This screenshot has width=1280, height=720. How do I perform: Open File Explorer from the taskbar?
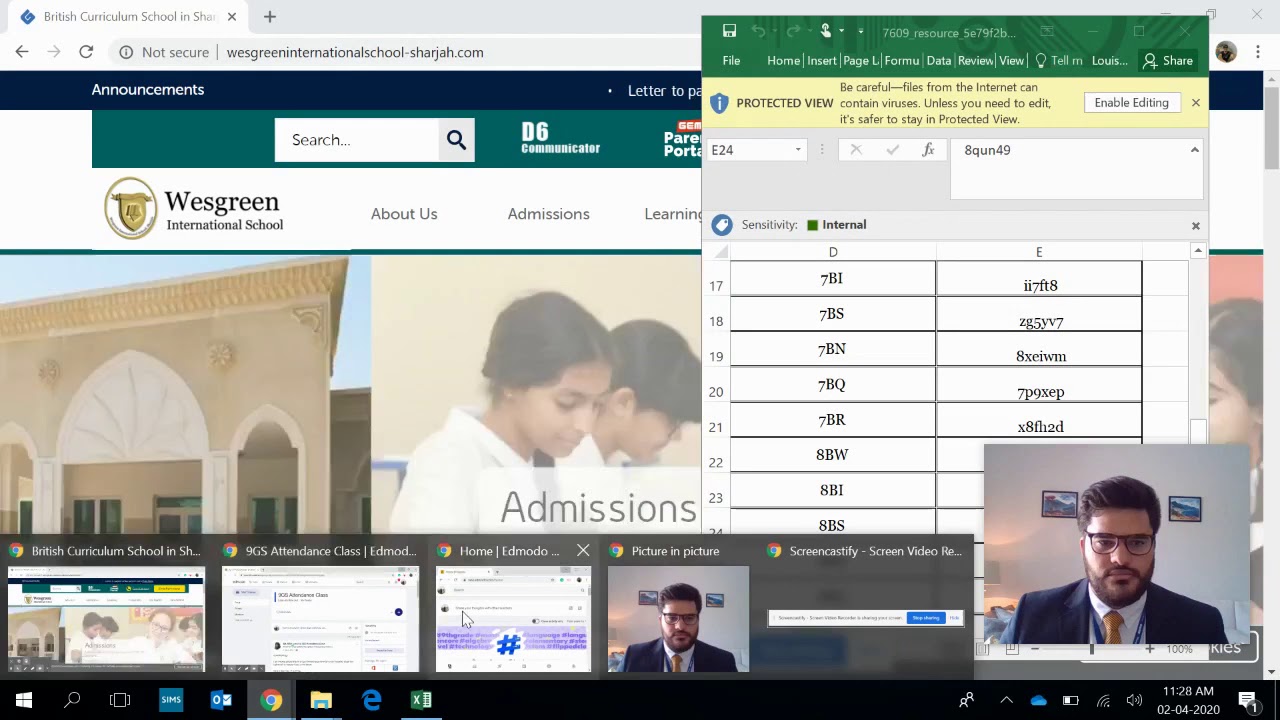coord(321,700)
